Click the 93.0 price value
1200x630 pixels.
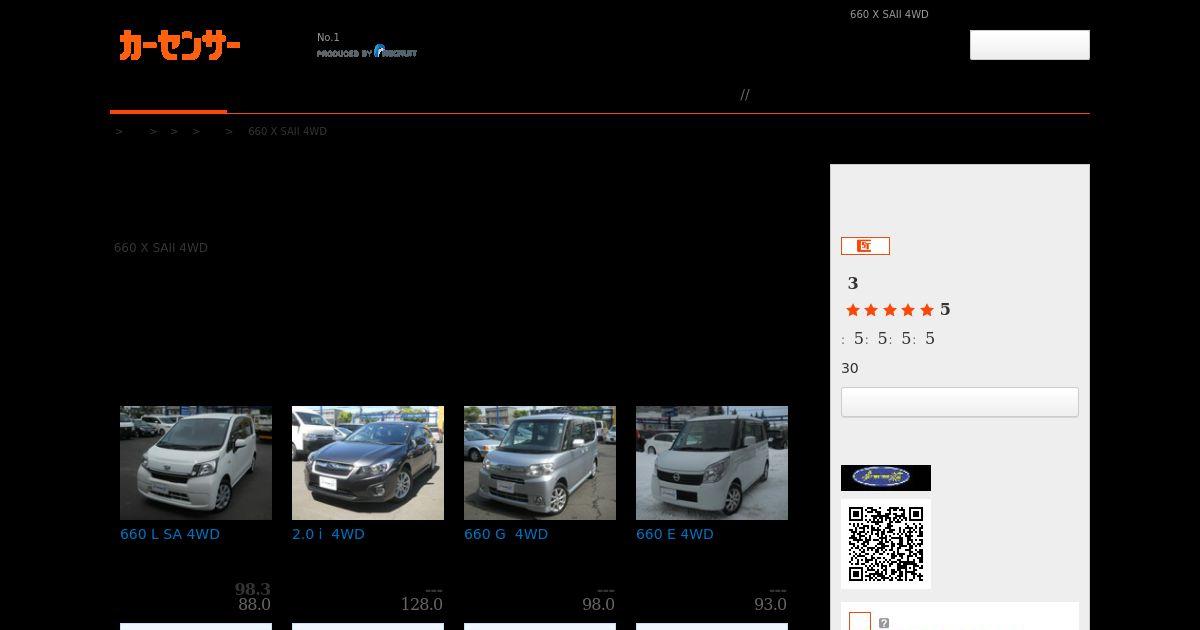[x=770, y=604]
